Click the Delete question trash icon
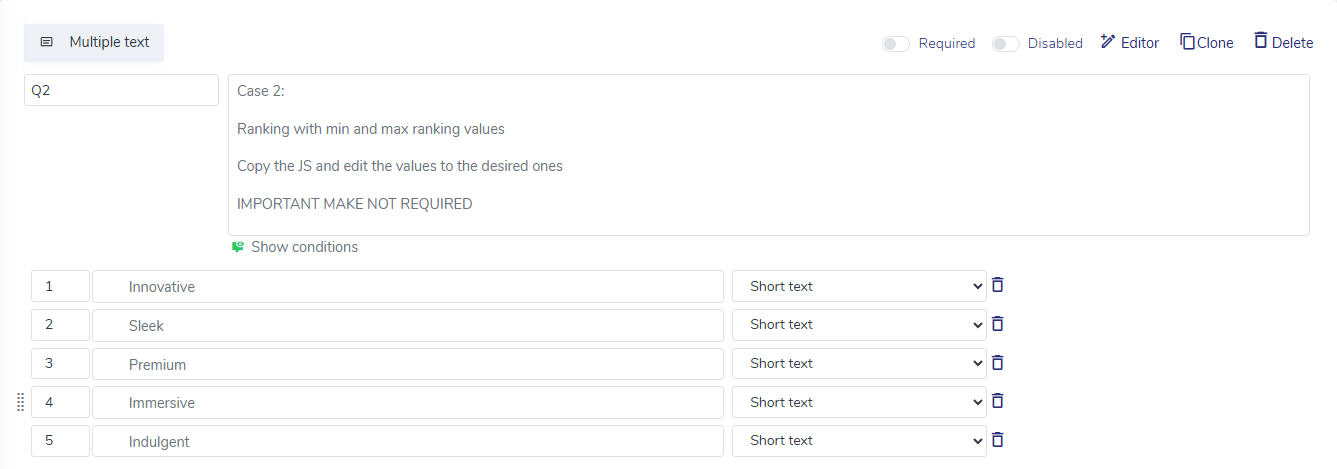 tap(1261, 41)
